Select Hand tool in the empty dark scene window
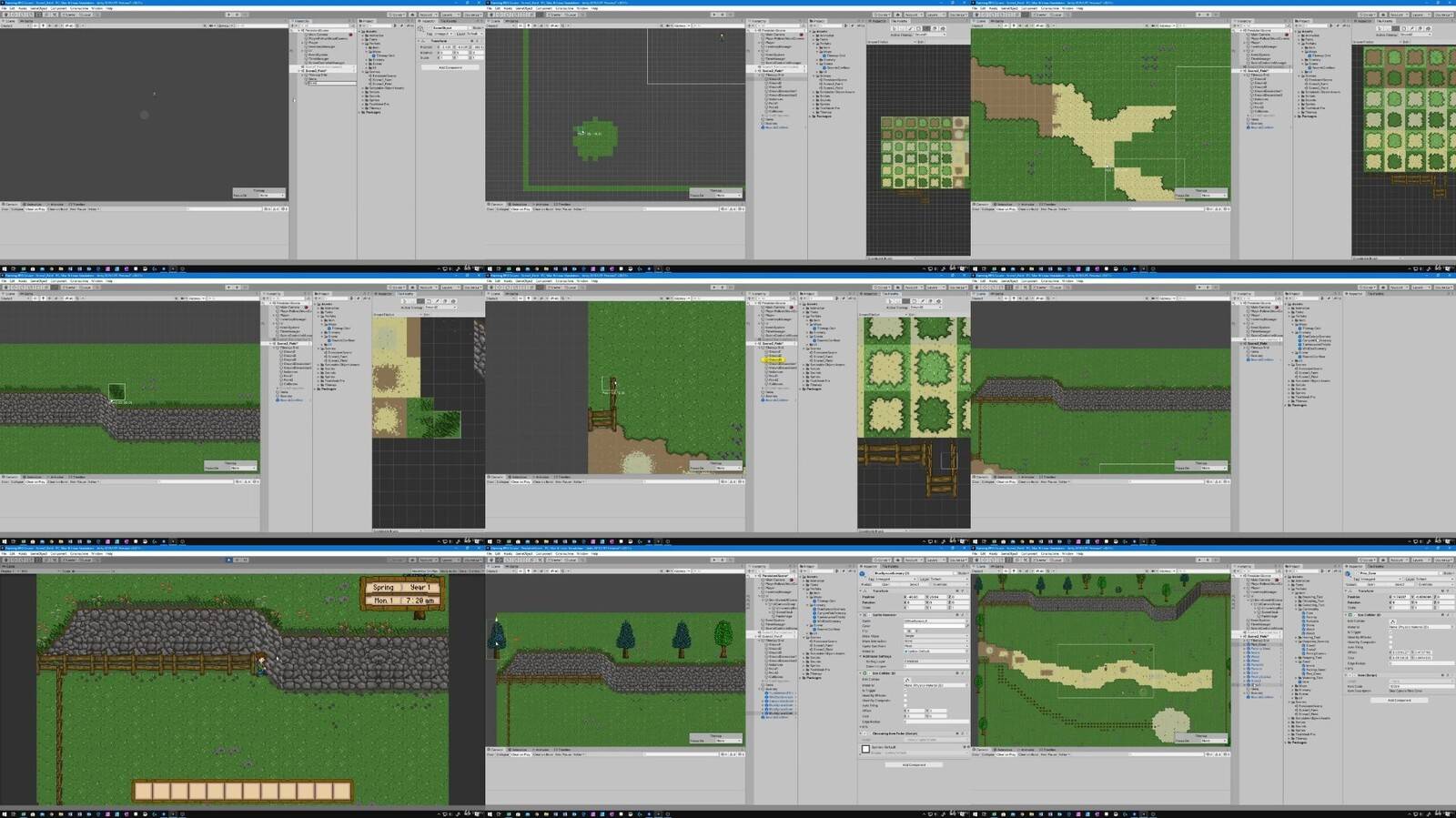This screenshot has width=1456, height=818. pos(5,15)
